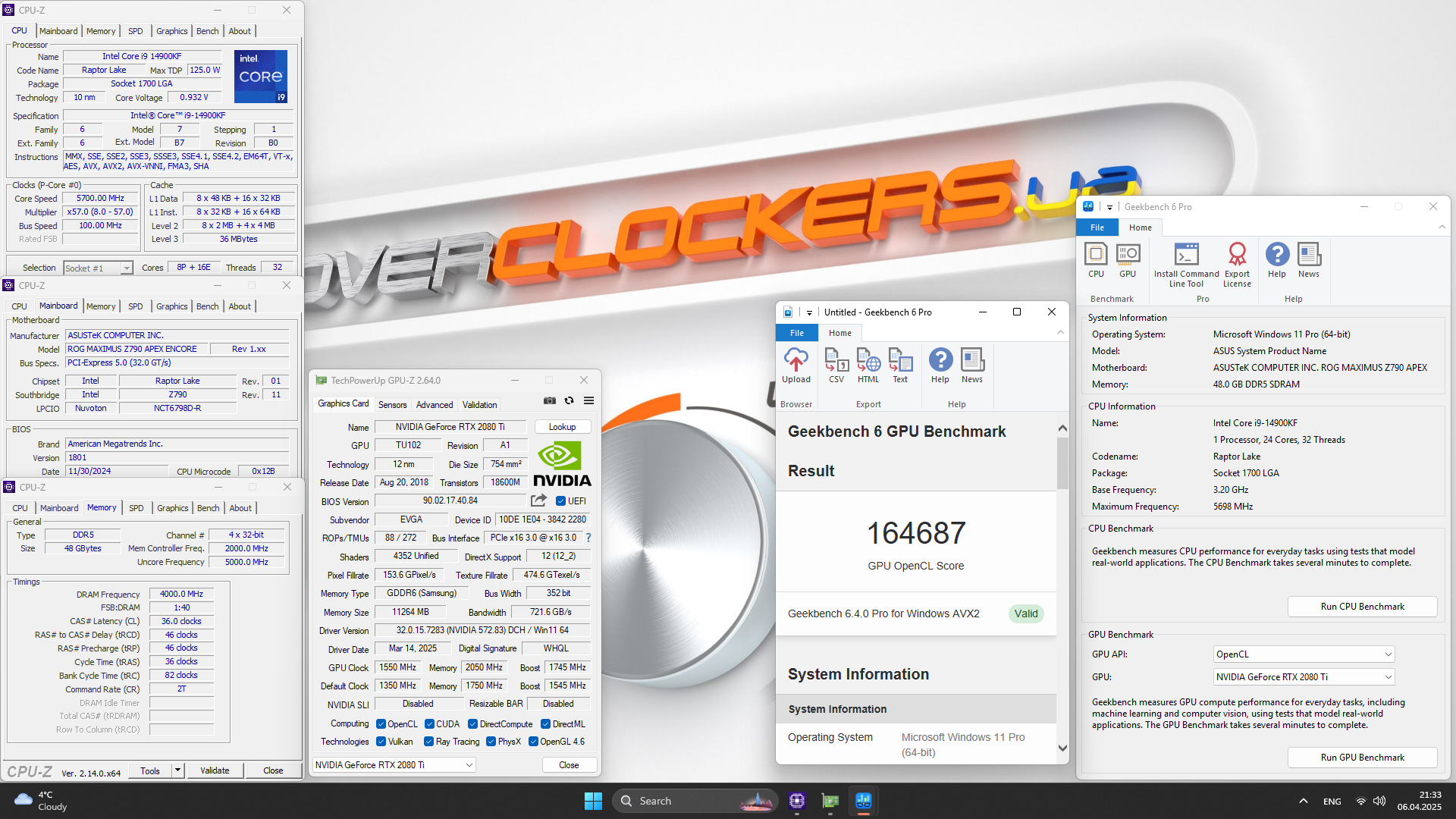Open GPU-Z hamburger menu

589,400
